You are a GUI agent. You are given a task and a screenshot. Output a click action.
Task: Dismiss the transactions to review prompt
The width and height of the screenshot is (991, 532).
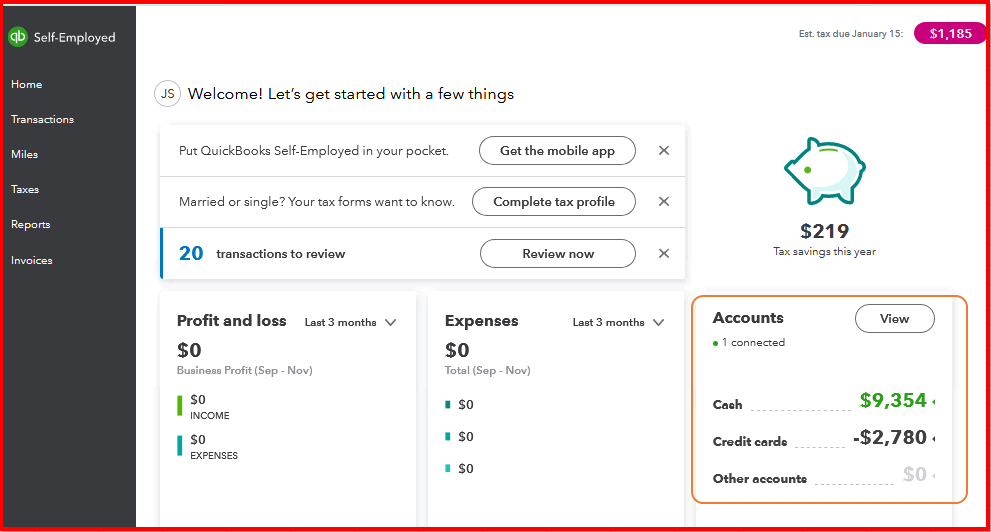(663, 254)
